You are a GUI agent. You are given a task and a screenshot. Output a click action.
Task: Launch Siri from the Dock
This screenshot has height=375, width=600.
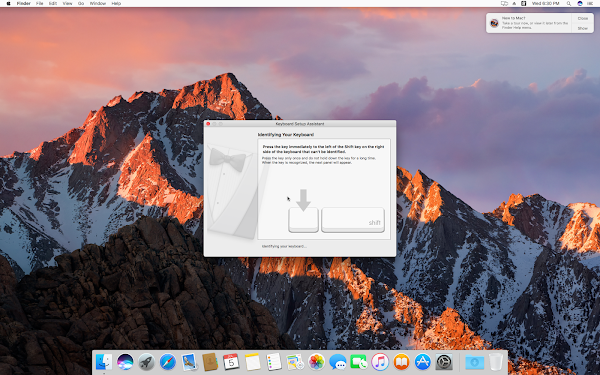tap(125, 362)
